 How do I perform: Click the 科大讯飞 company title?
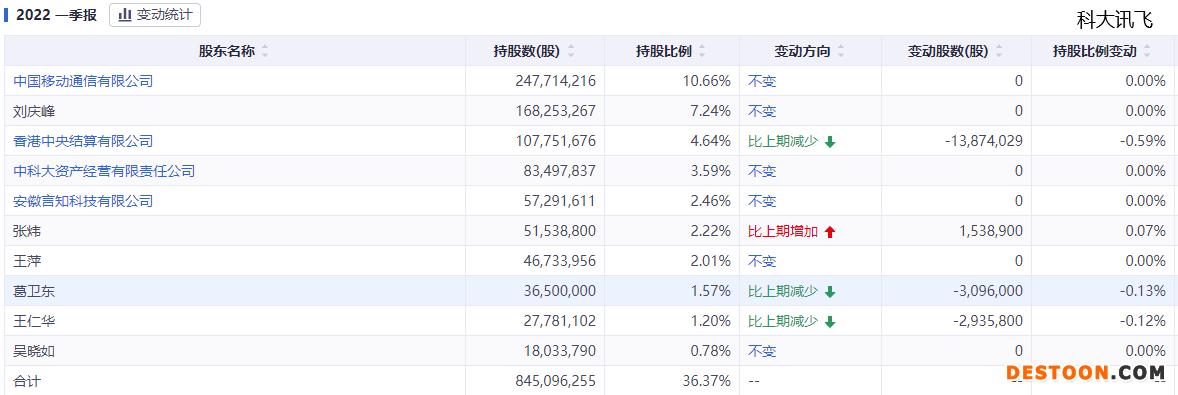coord(1114,20)
